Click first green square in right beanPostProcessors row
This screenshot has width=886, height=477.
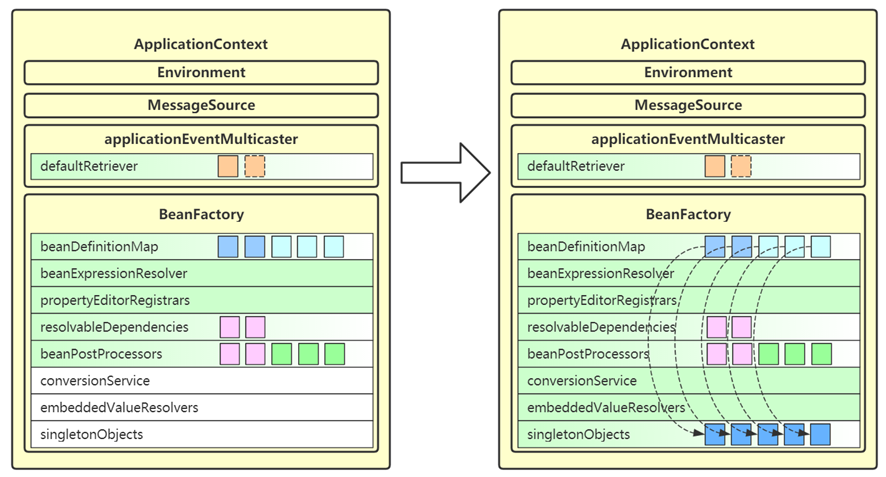point(768,354)
